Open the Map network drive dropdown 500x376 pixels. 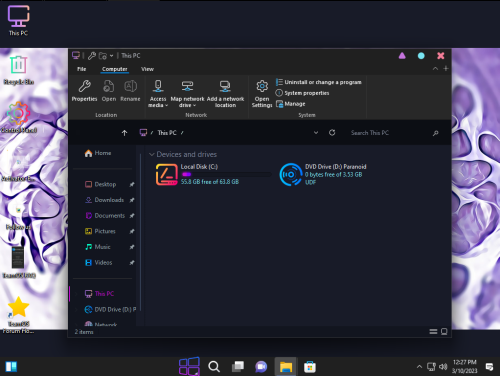tap(187, 94)
